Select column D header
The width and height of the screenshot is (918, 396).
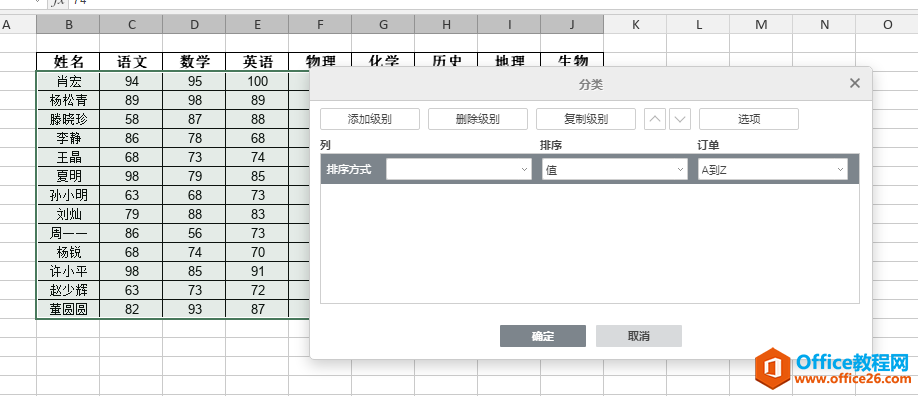195,25
